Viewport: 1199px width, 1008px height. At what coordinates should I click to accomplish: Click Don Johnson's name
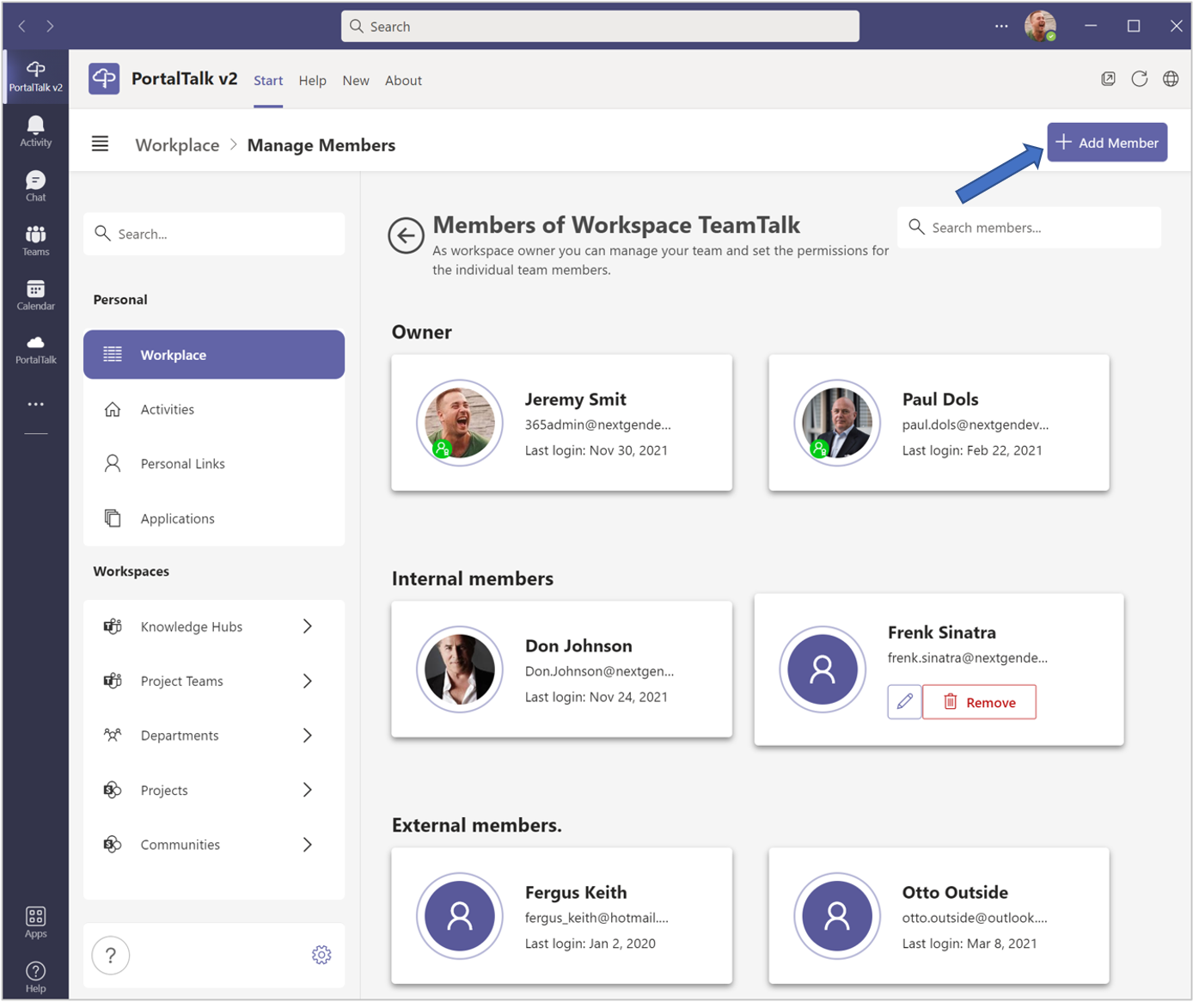578,646
